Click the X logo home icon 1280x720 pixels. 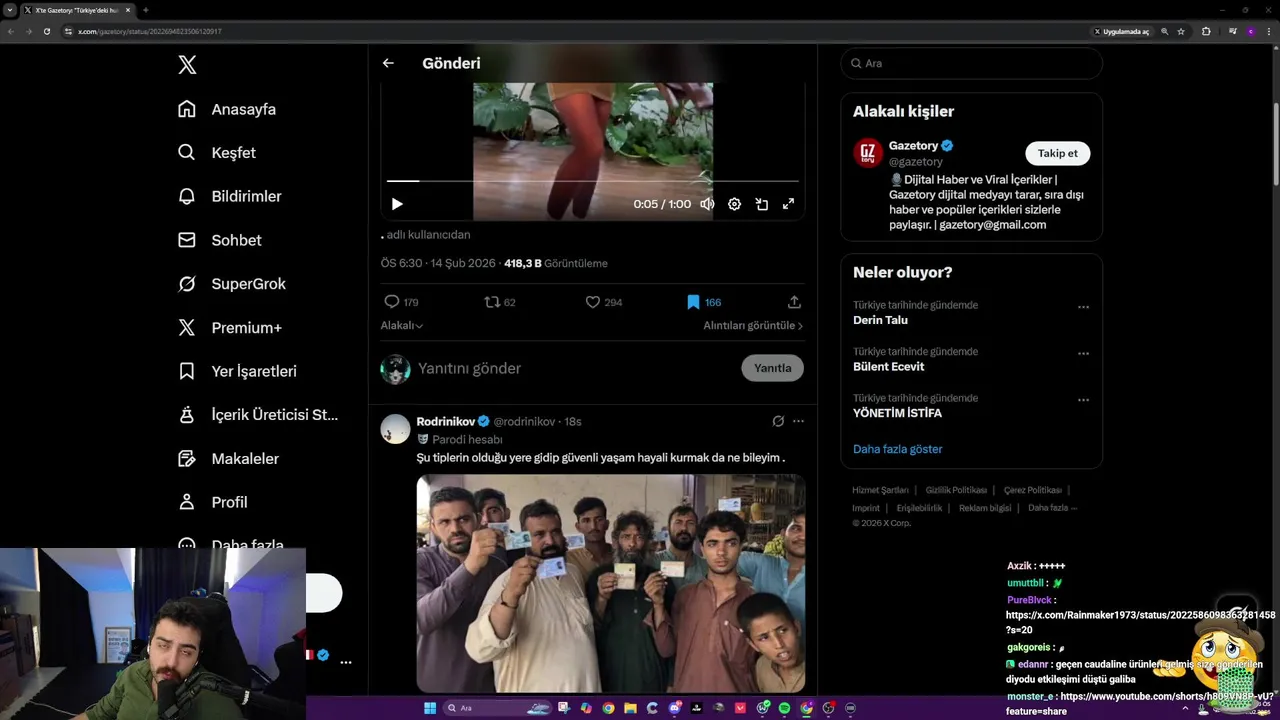[187, 65]
